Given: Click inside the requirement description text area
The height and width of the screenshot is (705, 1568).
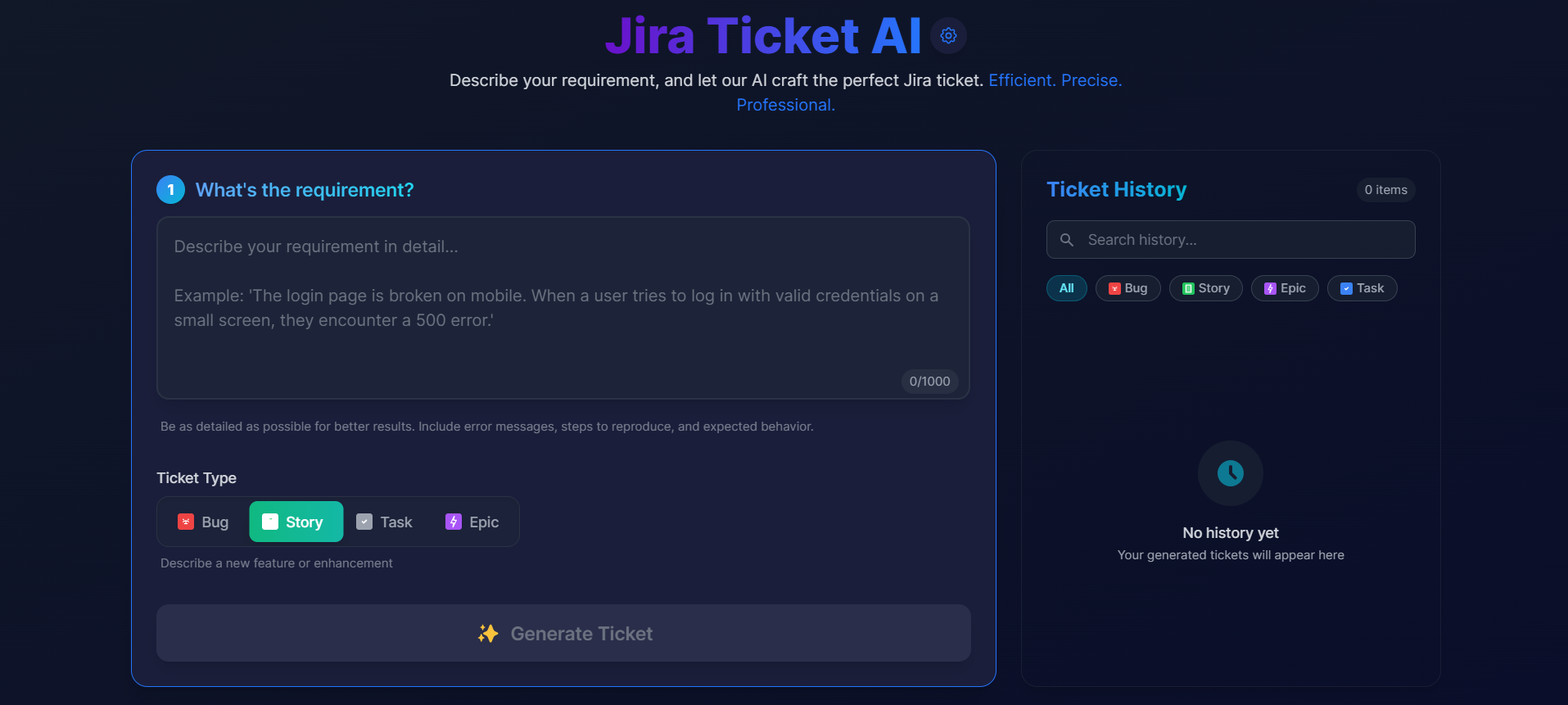Looking at the screenshot, I should point(563,308).
